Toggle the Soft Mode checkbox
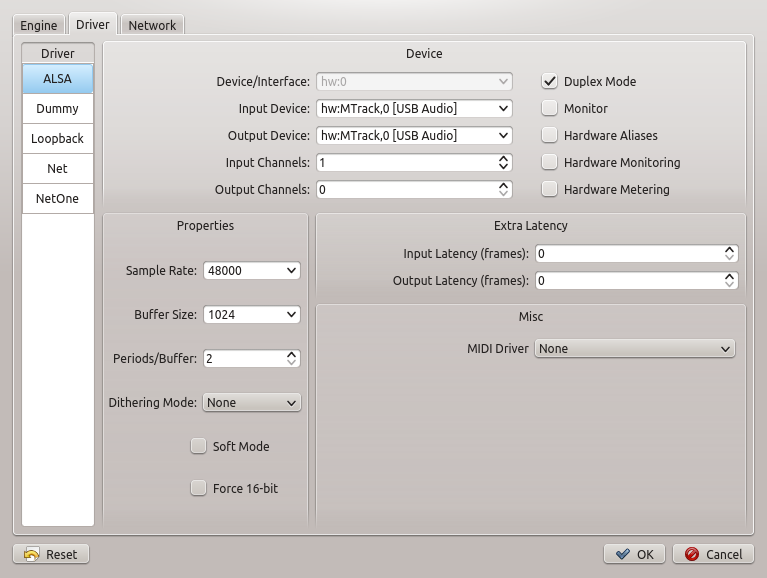This screenshot has width=767, height=578. pos(198,446)
